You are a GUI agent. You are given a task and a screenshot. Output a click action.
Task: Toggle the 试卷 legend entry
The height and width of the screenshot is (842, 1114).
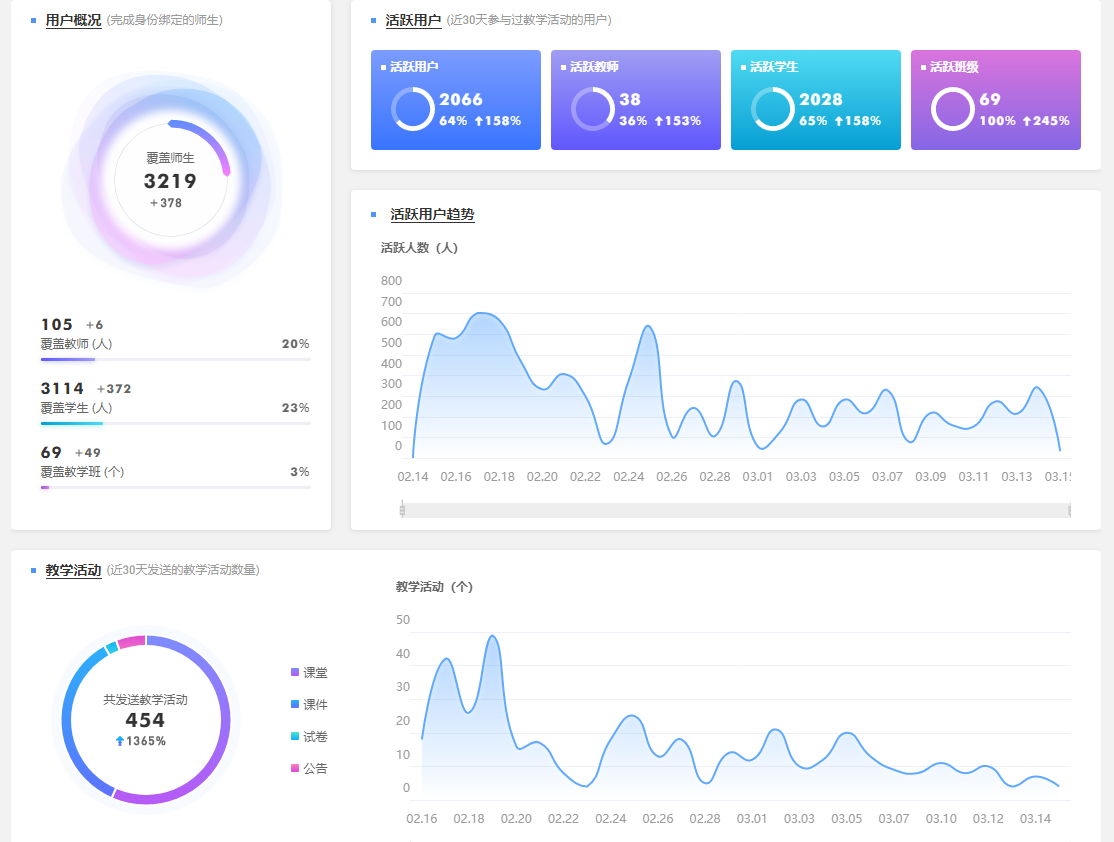click(x=309, y=737)
